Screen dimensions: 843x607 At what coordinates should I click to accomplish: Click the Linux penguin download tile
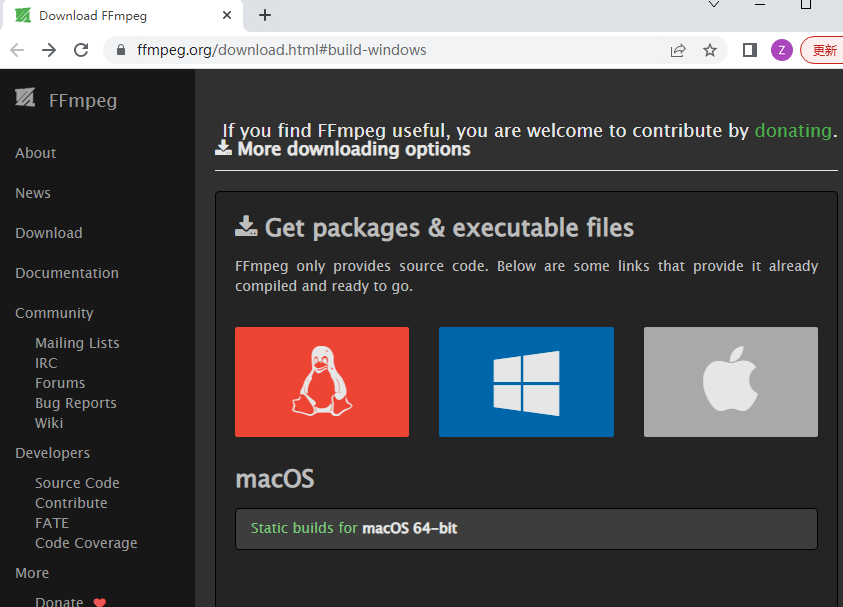point(322,382)
